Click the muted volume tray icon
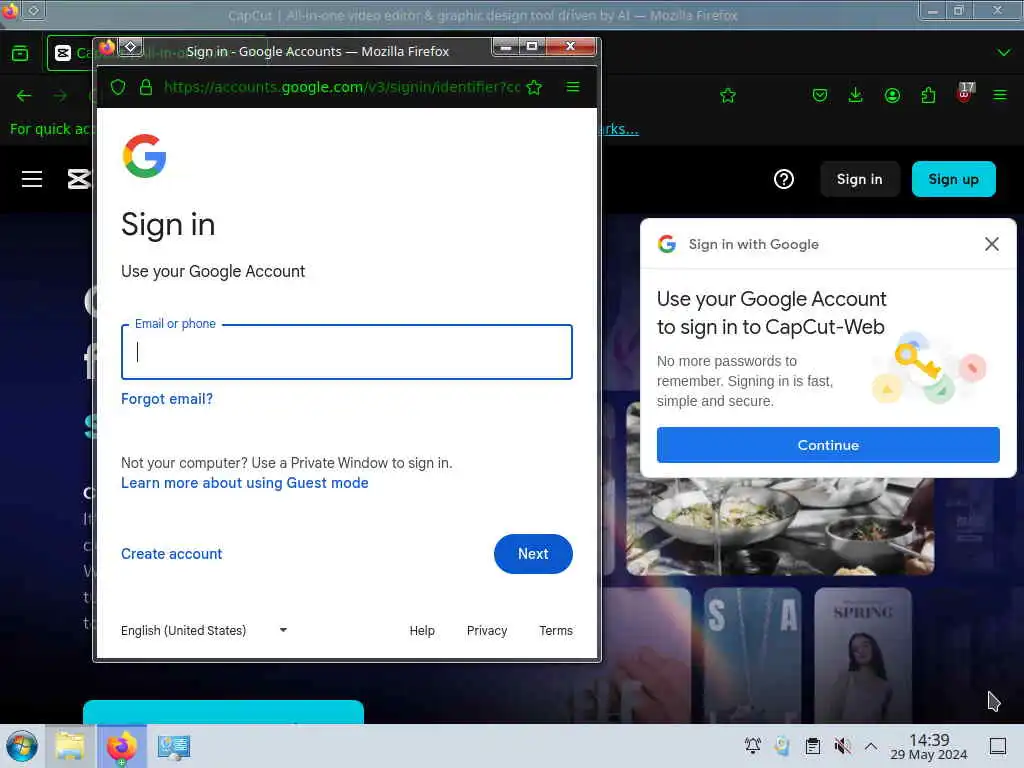1024x768 pixels. coord(842,746)
